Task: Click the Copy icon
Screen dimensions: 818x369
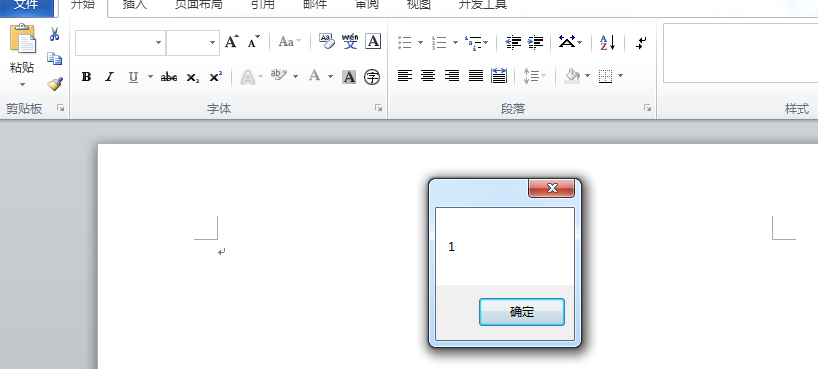Action: 54,58
